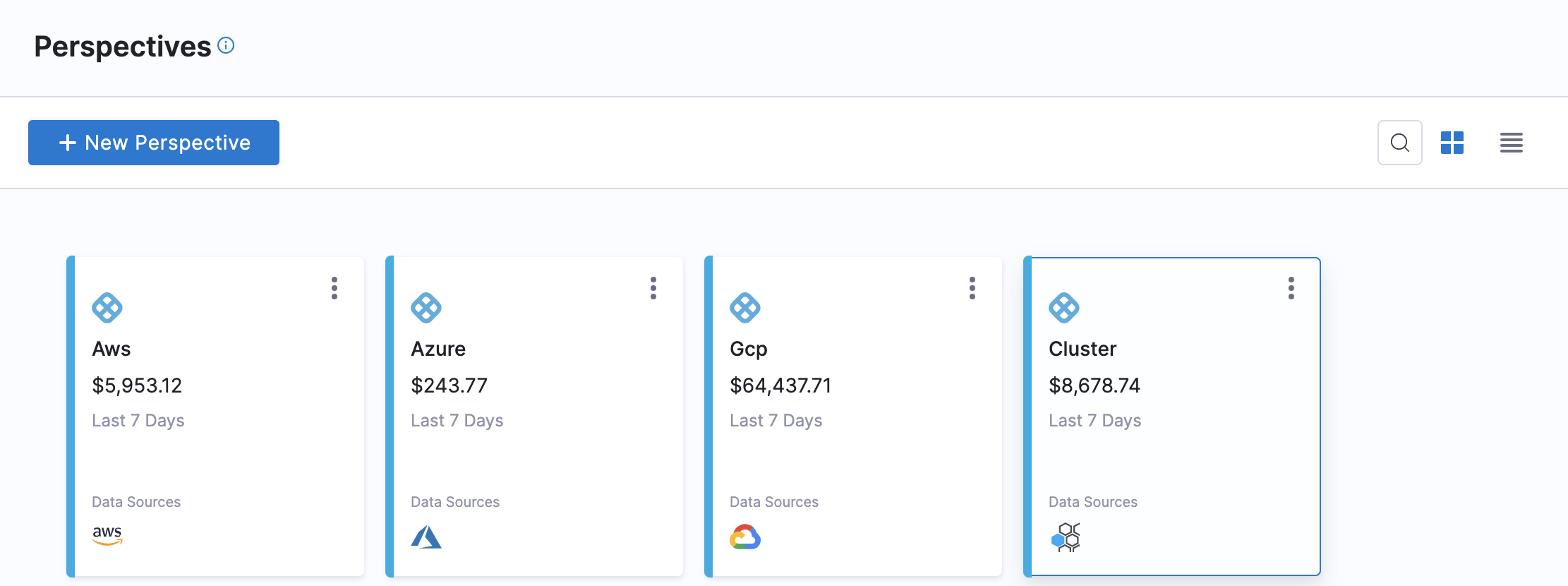The width and height of the screenshot is (1568, 586).
Task: Click Data Sources label on the Cluster card
Action: click(x=1093, y=502)
